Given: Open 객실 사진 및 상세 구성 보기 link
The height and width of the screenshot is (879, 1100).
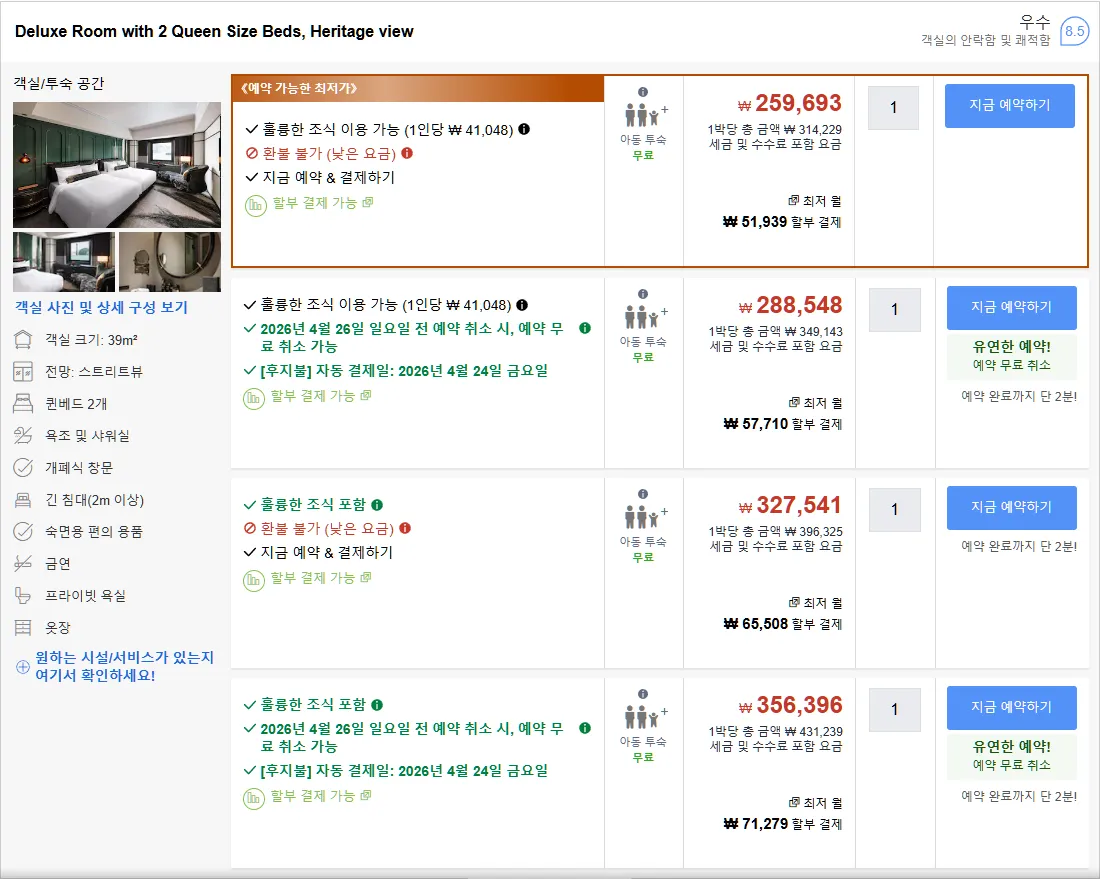Looking at the screenshot, I should point(102,307).
